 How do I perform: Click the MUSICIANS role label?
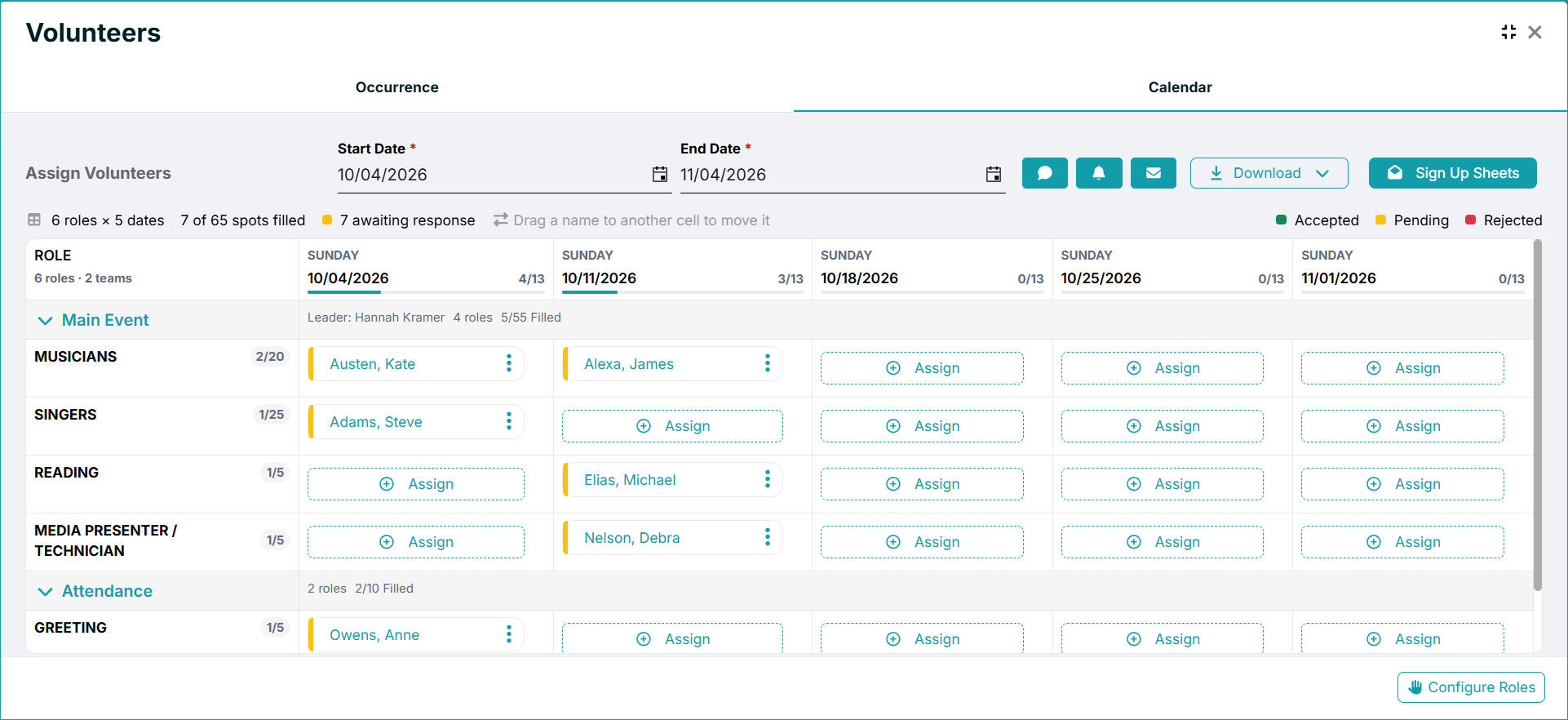pos(76,357)
